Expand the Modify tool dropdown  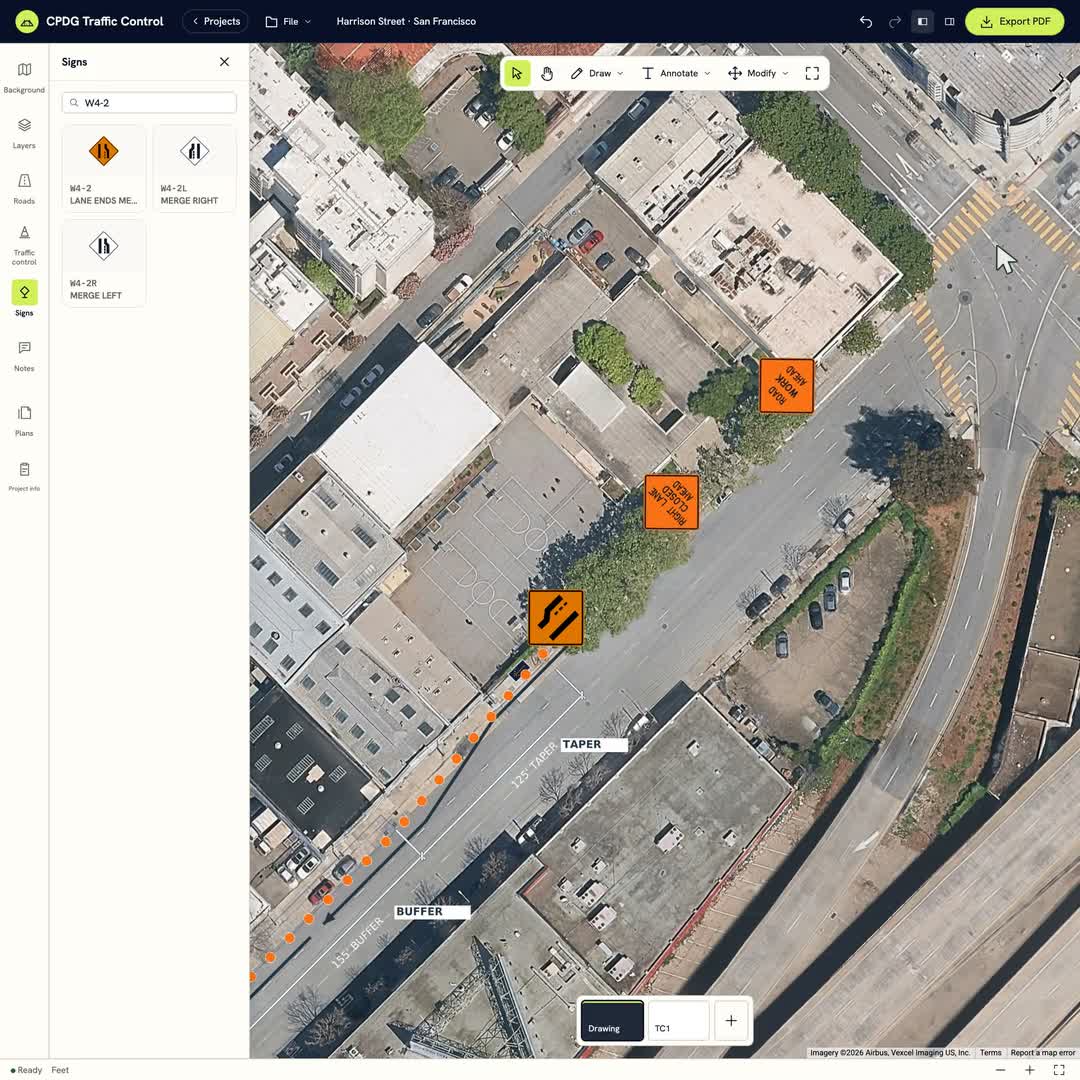(x=758, y=74)
